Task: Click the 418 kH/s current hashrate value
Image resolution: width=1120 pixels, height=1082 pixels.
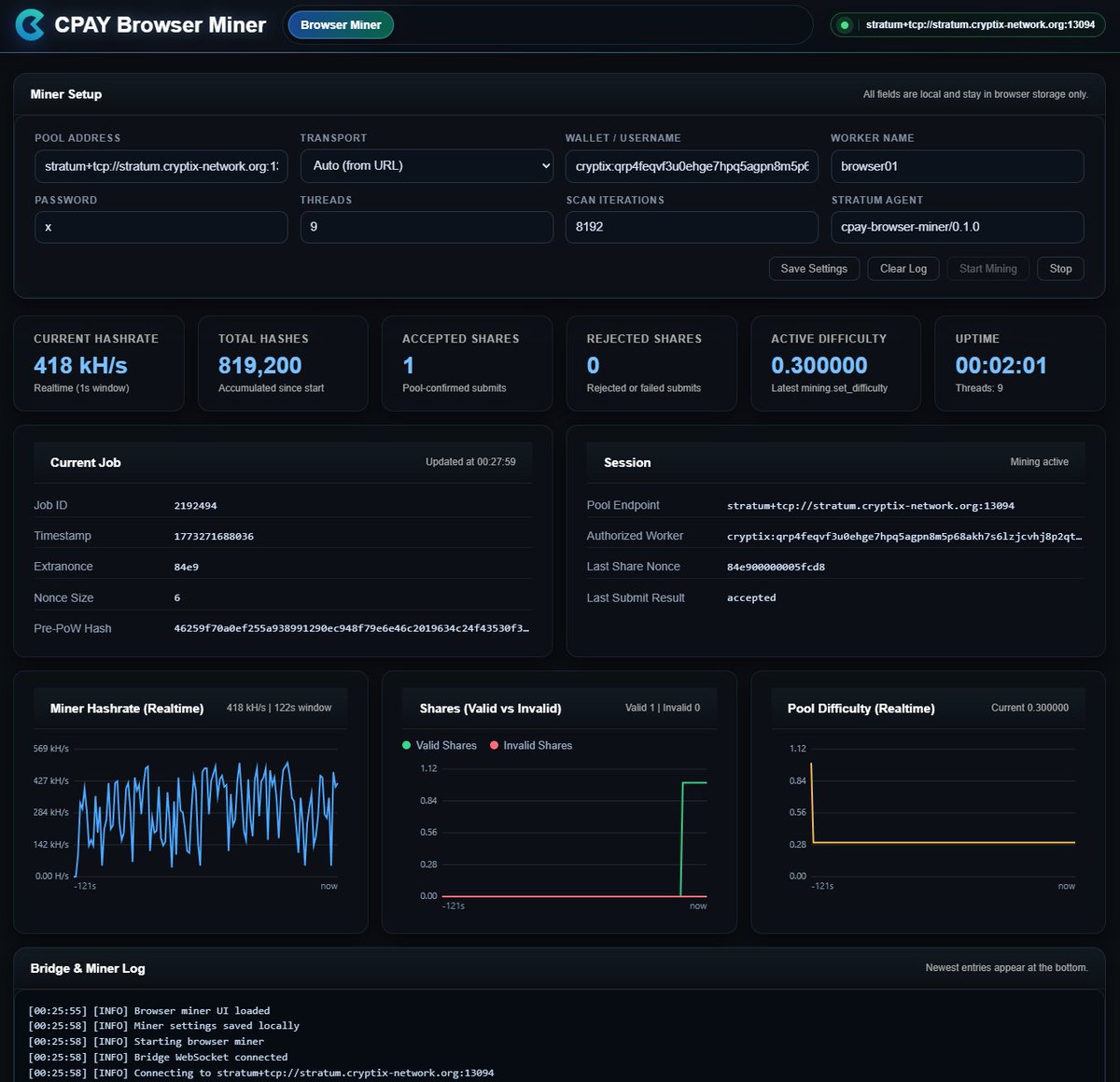Action: 80,365
